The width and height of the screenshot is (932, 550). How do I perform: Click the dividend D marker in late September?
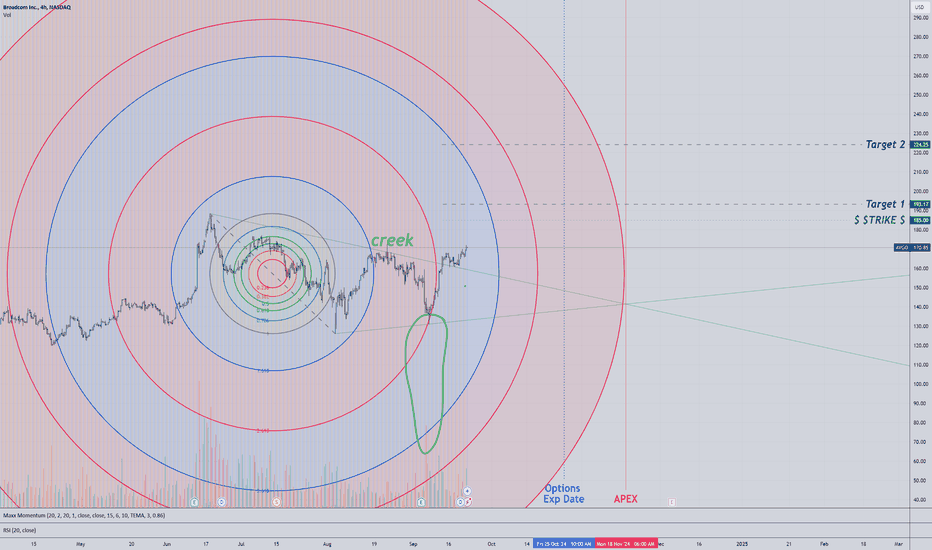(460, 502)
